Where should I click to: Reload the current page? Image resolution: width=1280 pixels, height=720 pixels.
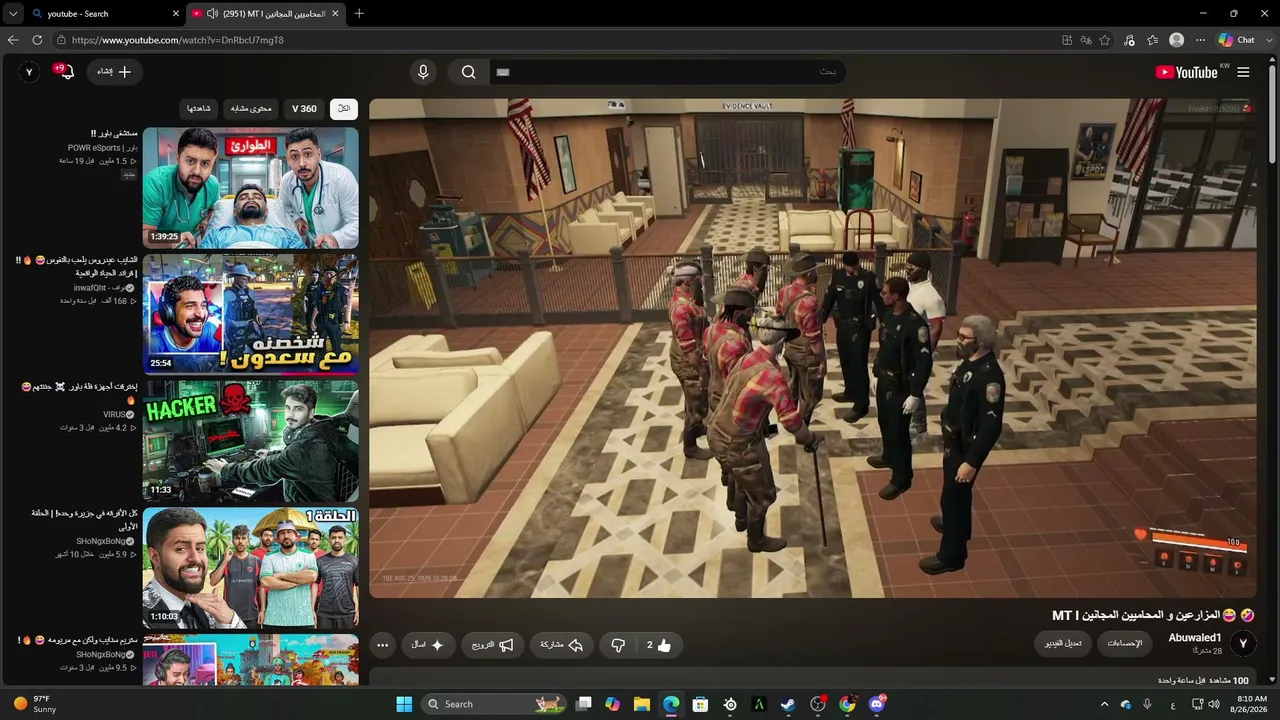(37, 40)
